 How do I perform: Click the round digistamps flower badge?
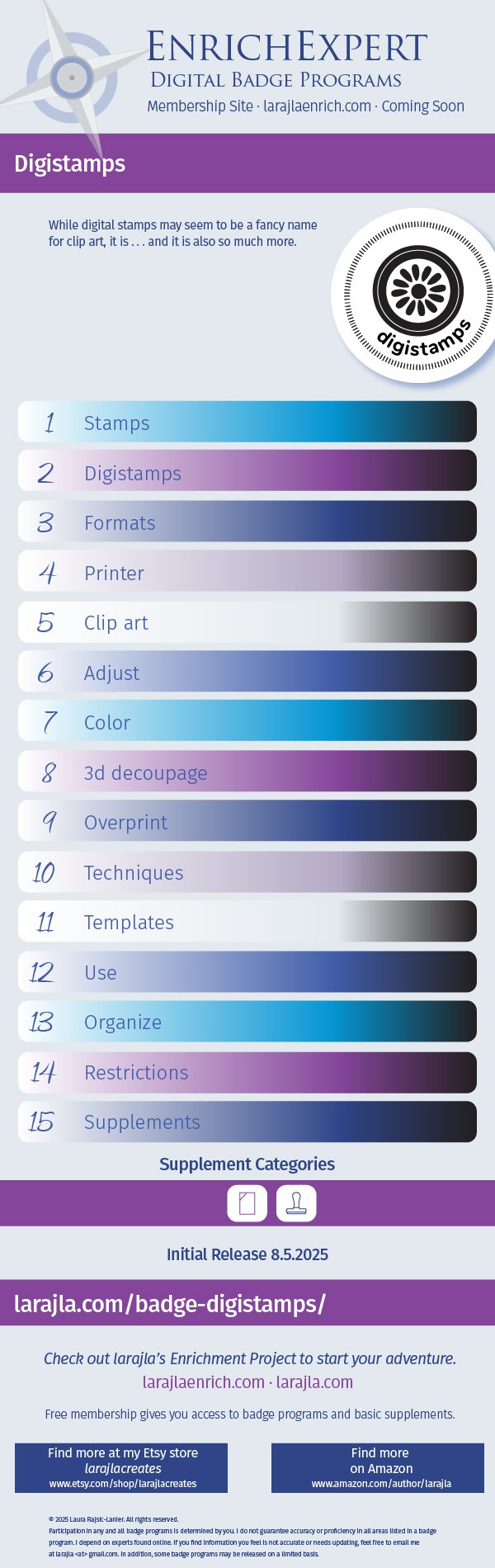417,295
